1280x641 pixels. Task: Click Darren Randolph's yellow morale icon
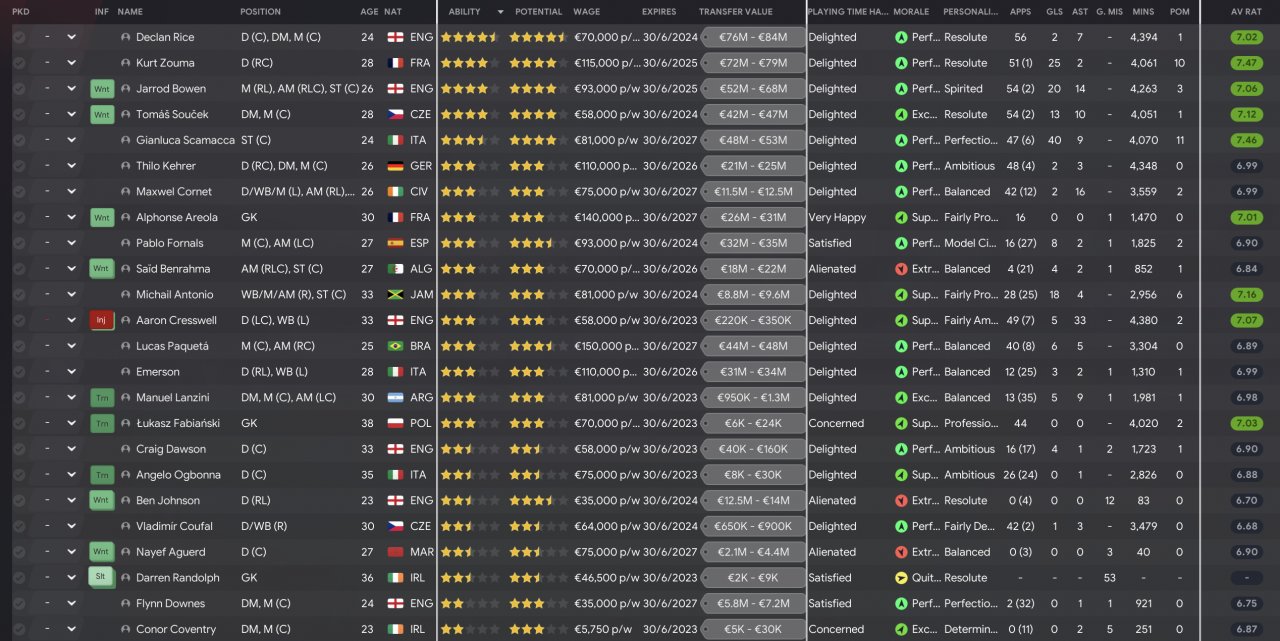click(901, 578)
